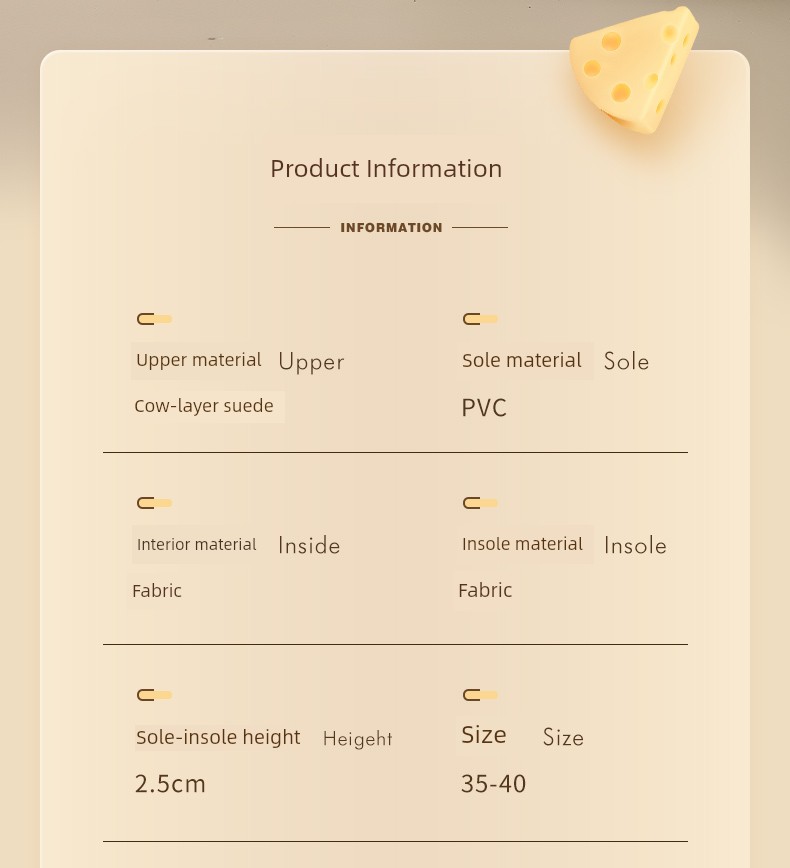
Task: Click the 2.5cm height value
Action: click(x=170, y=784)
